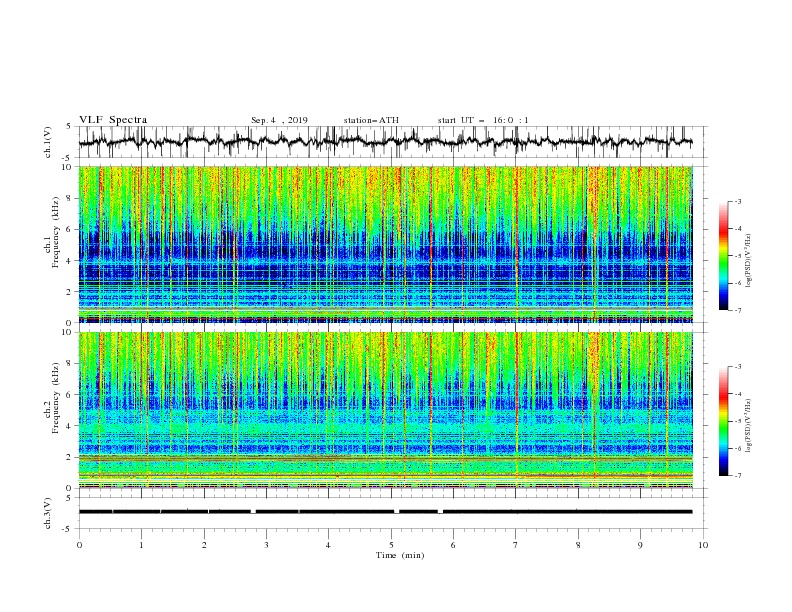Screen dimensions: 792x612
Task: Click time axis tick label "3"
Action: pos(266,545)
